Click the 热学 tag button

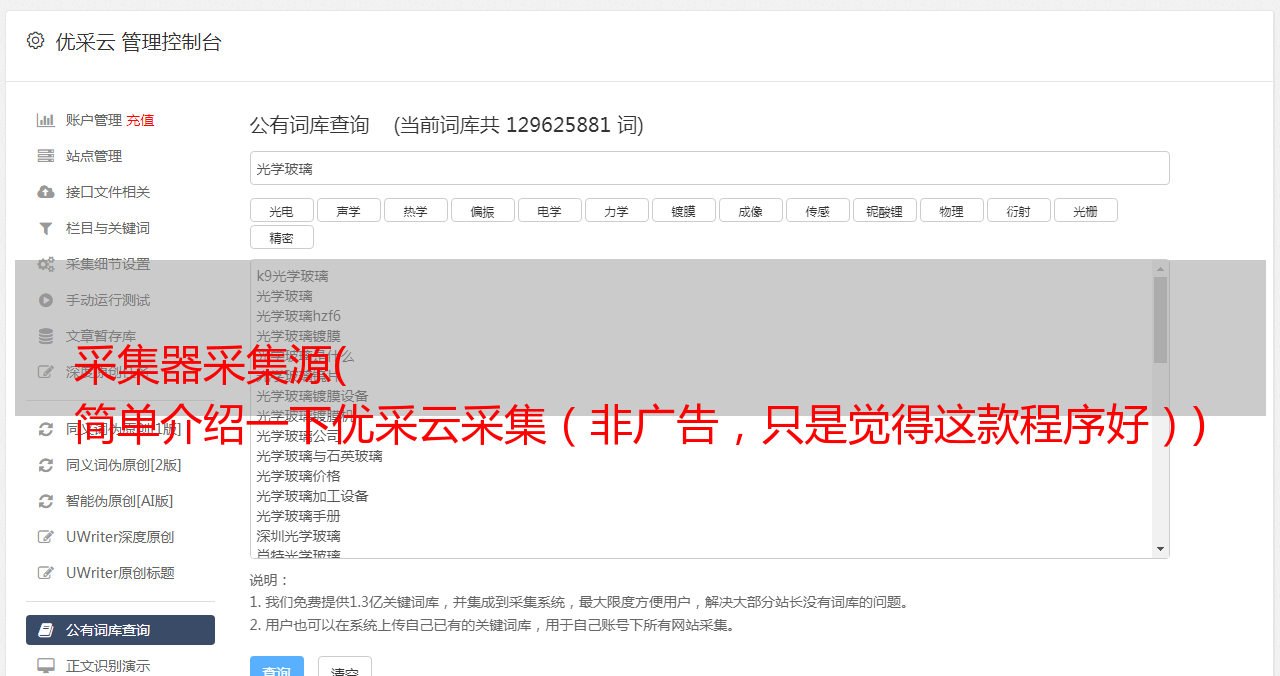415,210
